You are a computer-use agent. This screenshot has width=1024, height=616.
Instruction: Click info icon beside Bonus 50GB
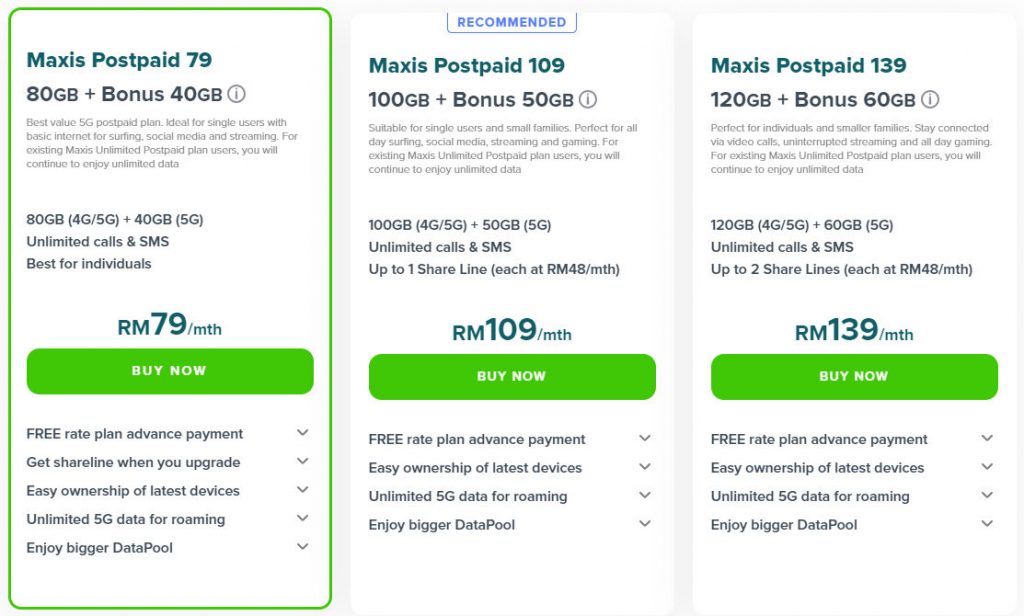[588, 99]
